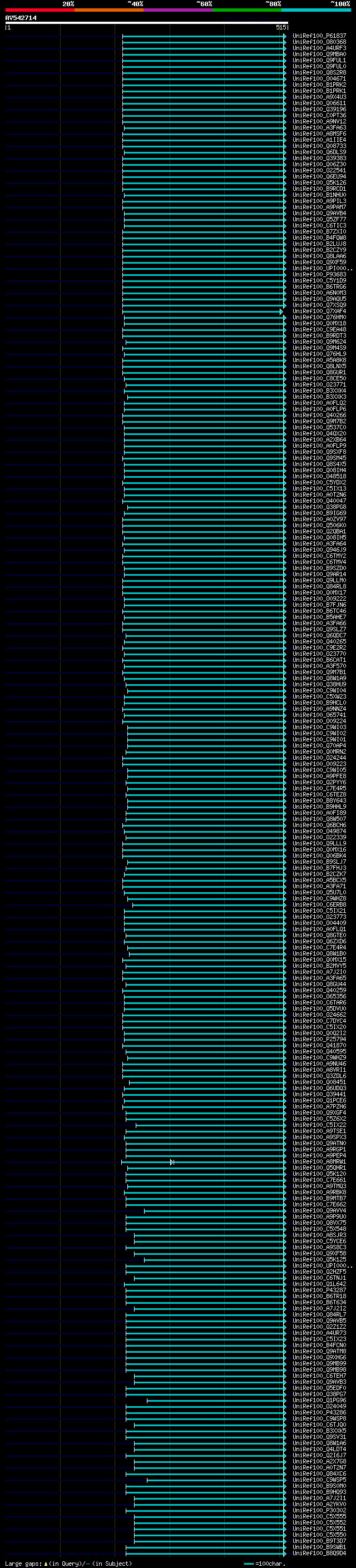Screen dimensions: 356x1568
Task: Select alignment label UniRef100_A1IIE4
Action: (x=319, y=140)
